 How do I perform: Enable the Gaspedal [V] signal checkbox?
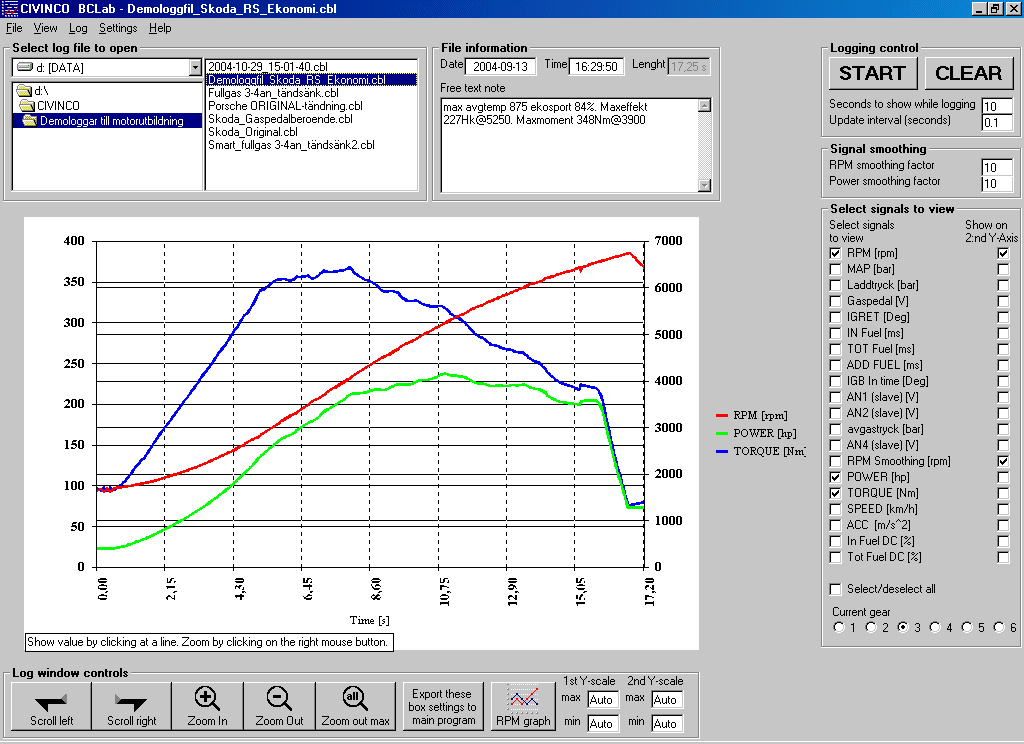(x=835, y=301)
